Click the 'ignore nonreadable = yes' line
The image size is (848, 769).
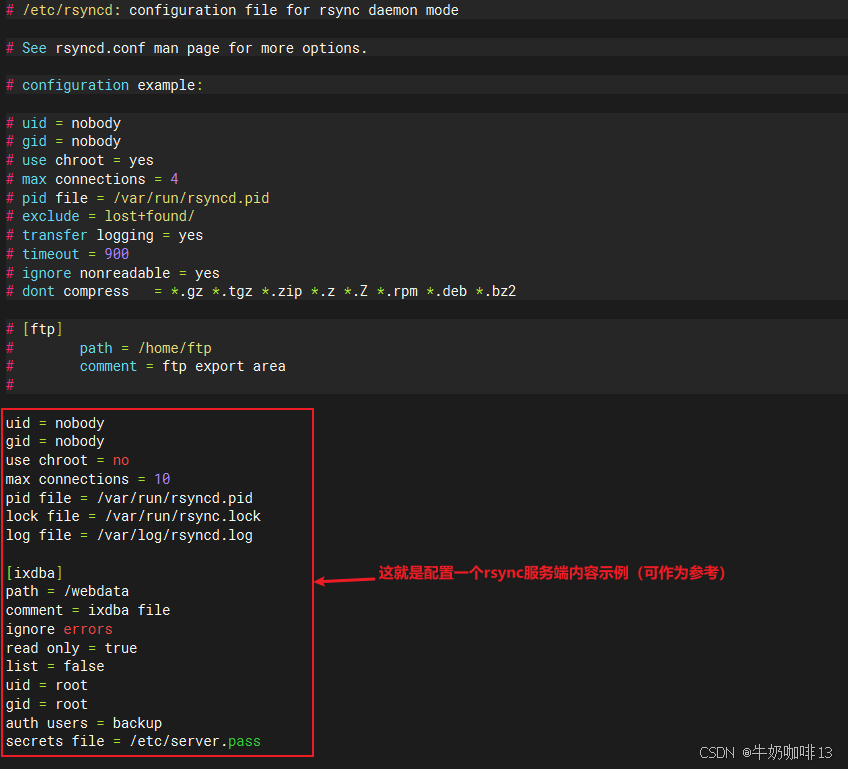point(112,273)
